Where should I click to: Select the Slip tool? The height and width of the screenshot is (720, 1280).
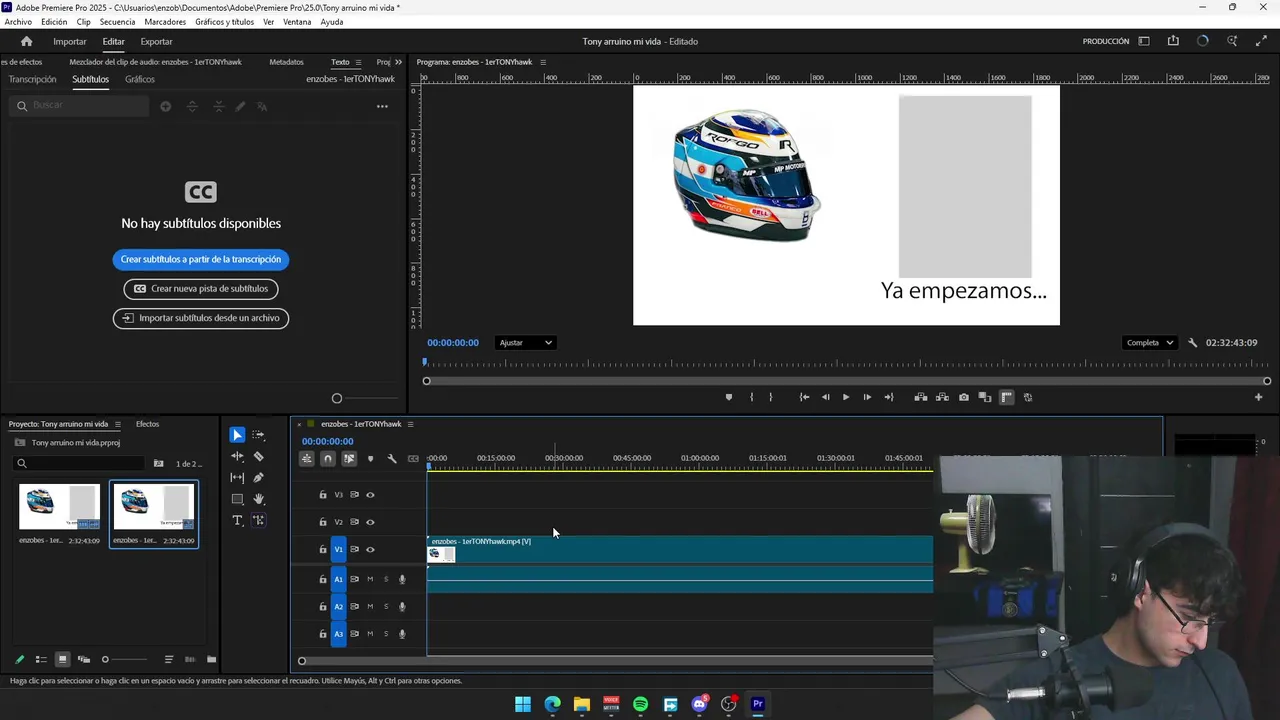point(237,478)
